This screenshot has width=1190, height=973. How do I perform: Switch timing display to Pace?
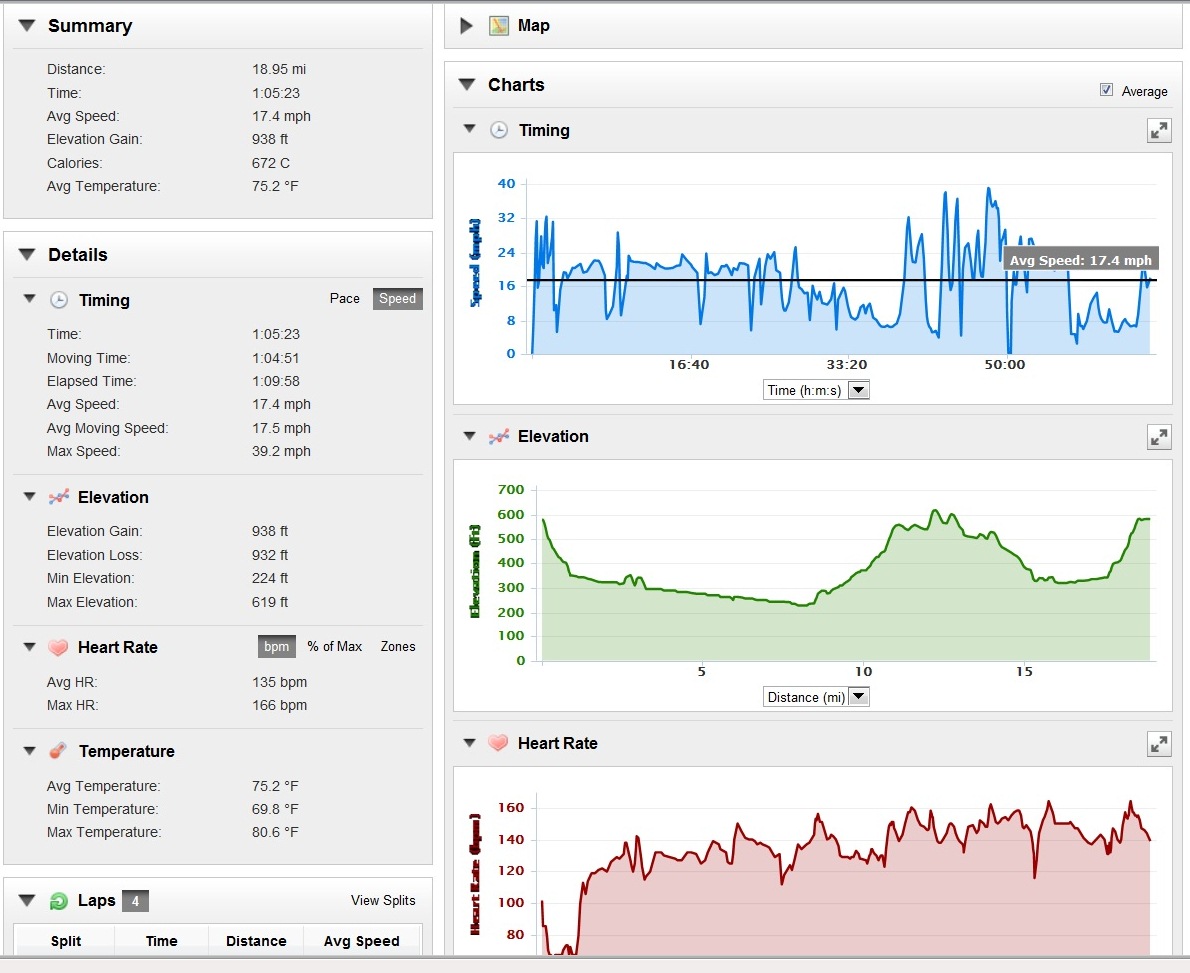coord(345,299)
